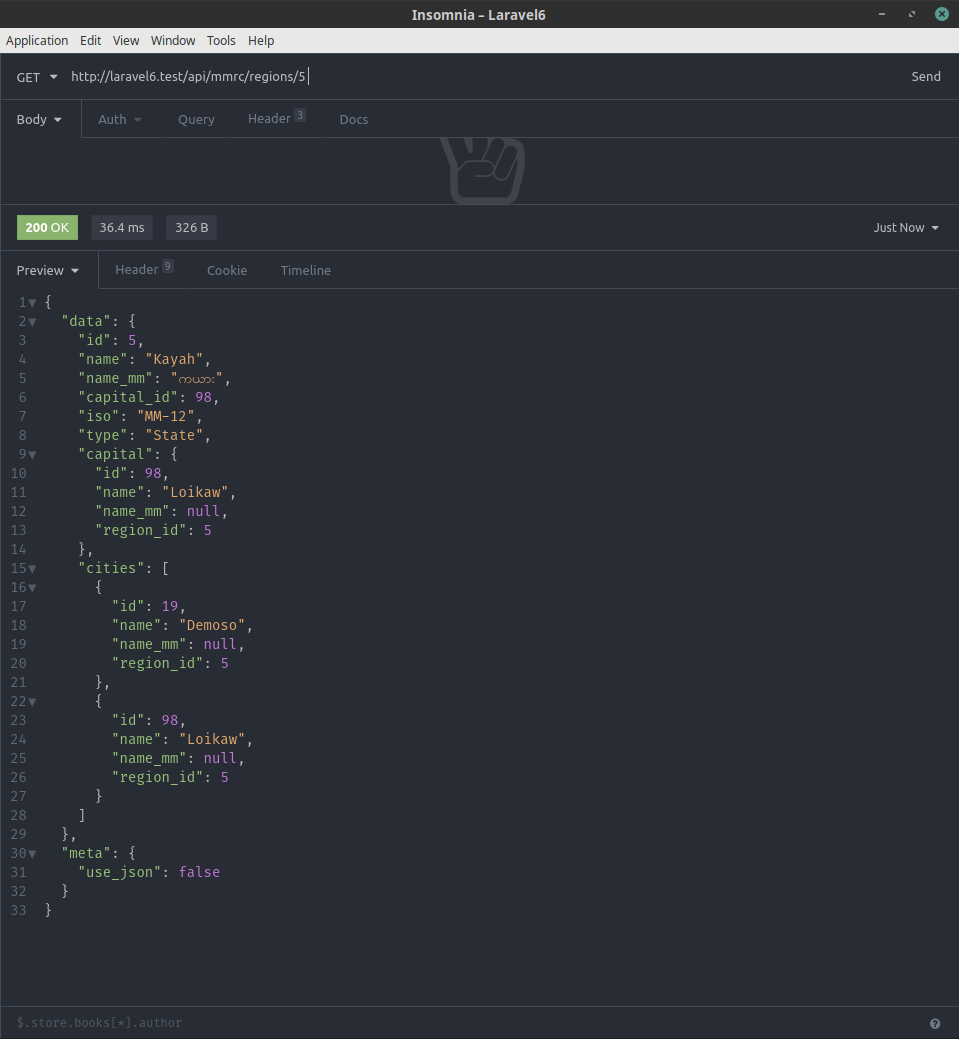Viewport: 959px width, 1039px height.
Task: Click the response filter field with $.store.books[*].author
Action: [x=464, y=1023]
